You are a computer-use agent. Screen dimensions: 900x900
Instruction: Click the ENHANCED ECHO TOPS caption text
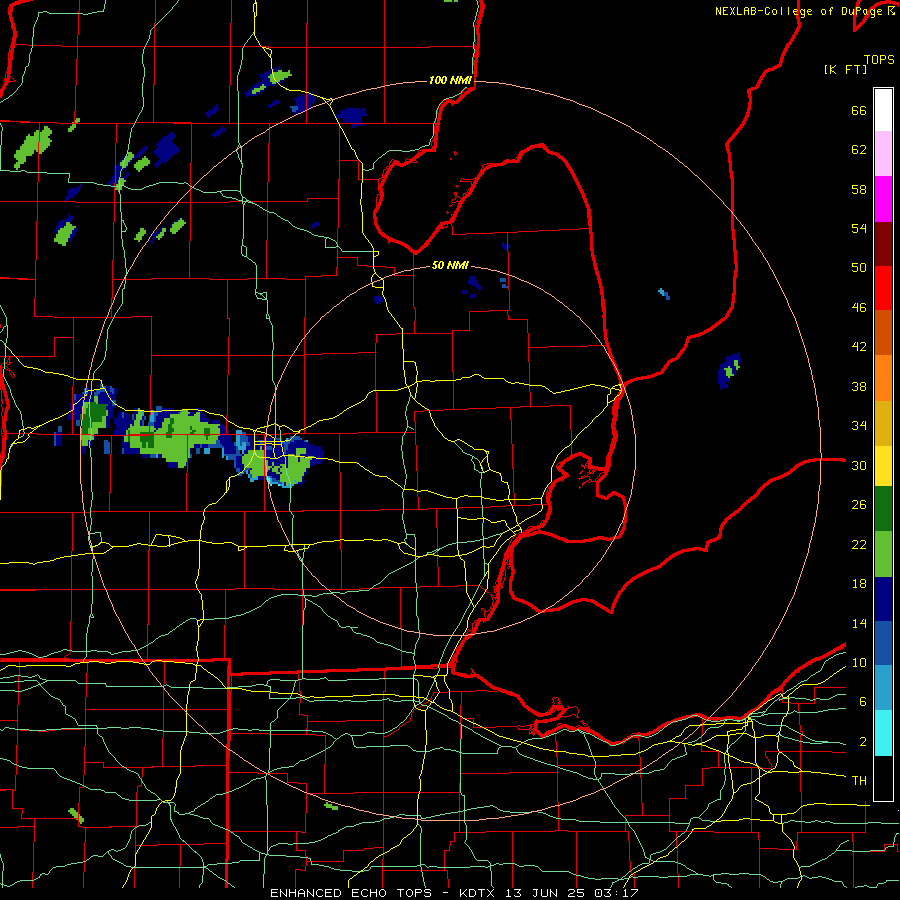(x=351, y=893)
